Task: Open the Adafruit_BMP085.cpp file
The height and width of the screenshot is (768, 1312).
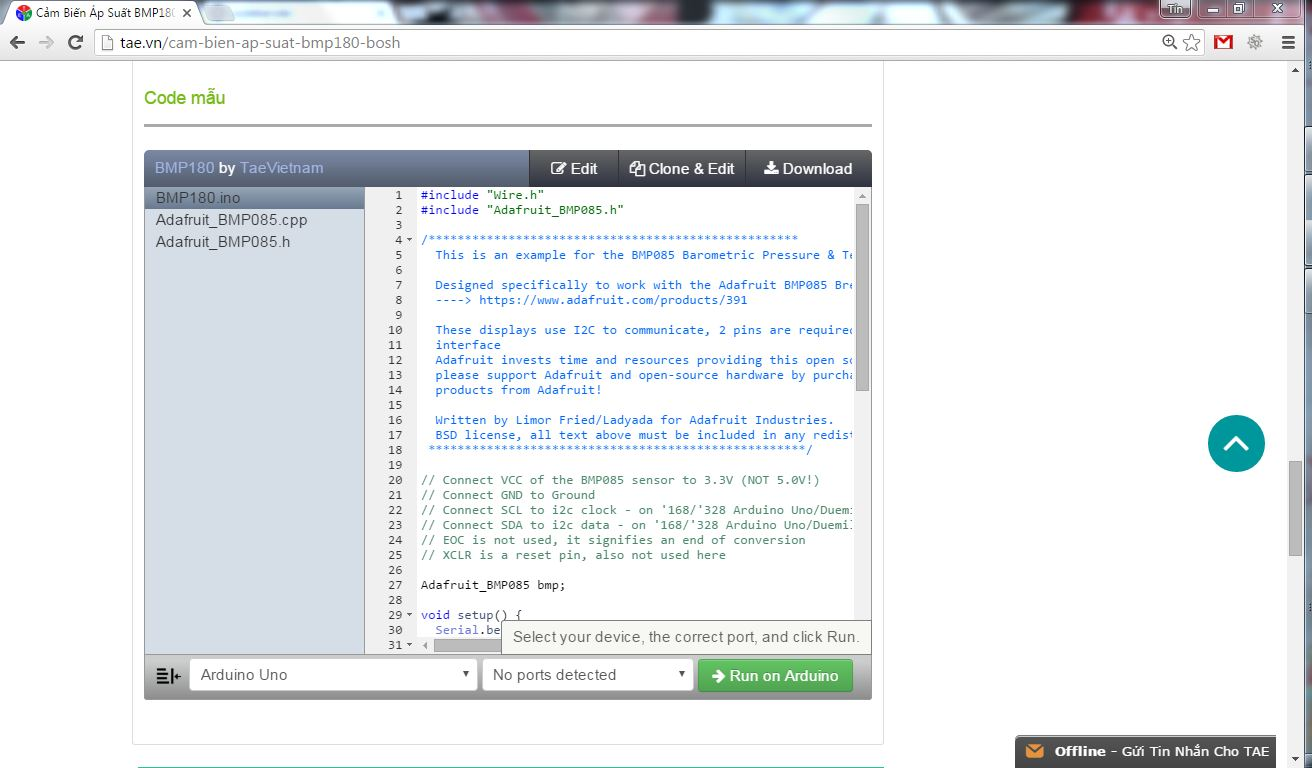Action: [254, 220]
